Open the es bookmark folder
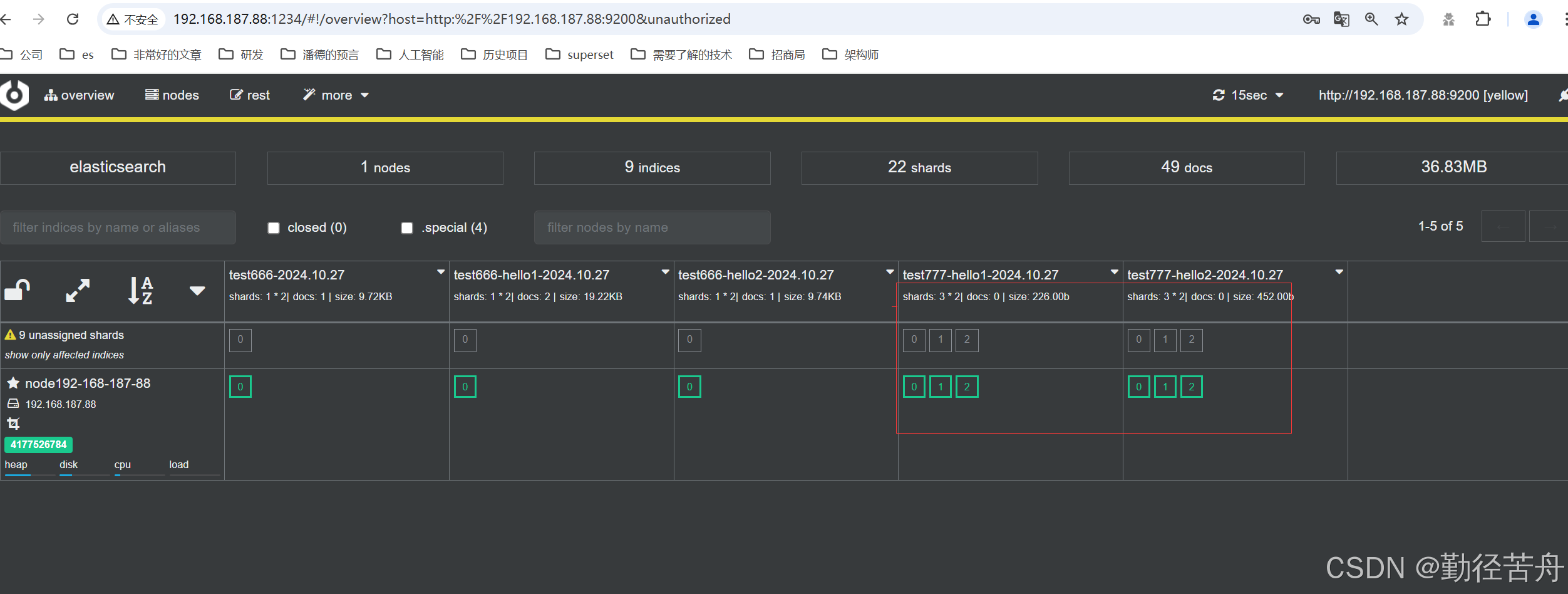Viewport: 1568px width, 594px height. click(76, 55)
